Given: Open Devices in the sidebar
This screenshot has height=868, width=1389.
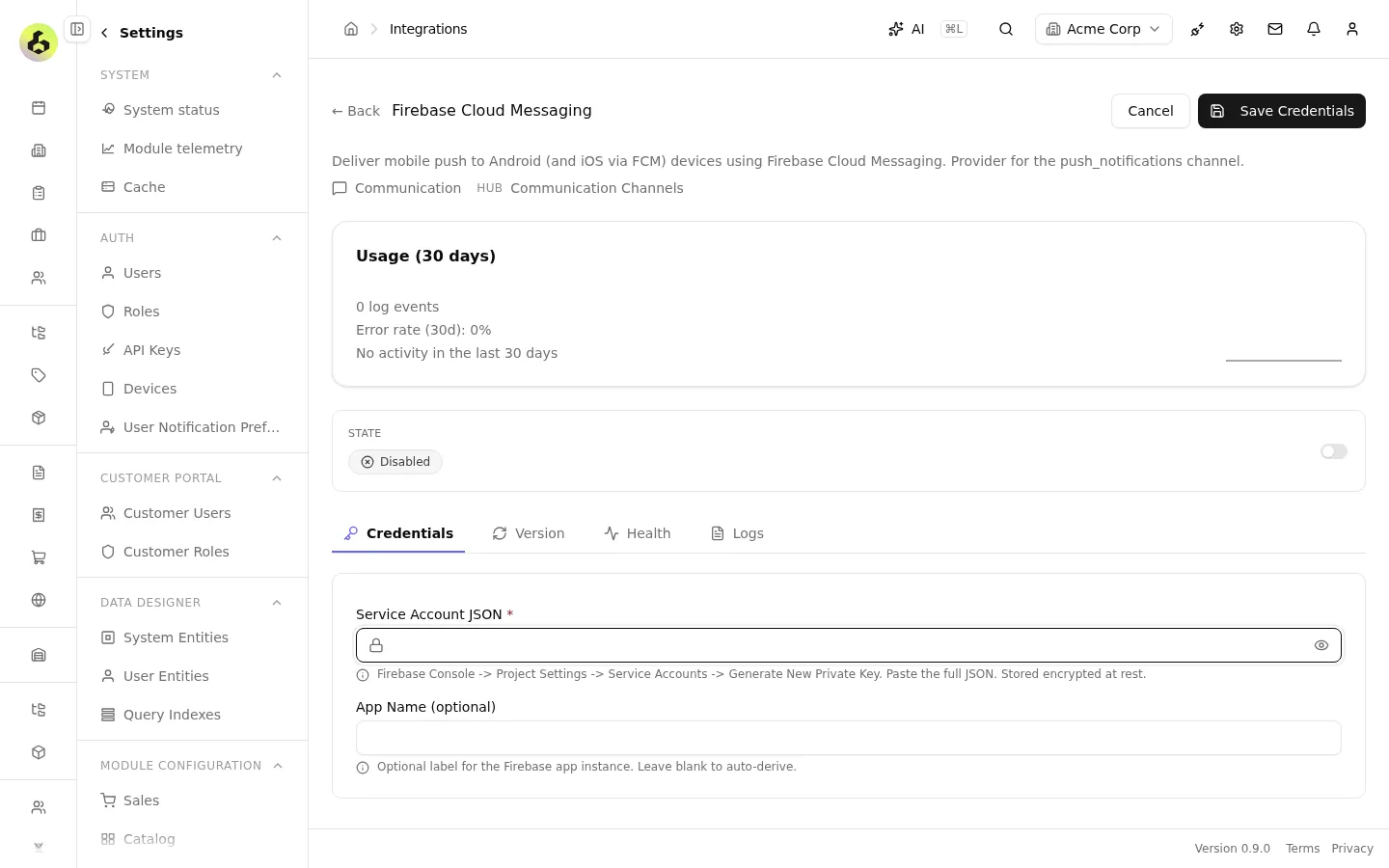Looking at the screenshot, I should click(x=193, y=389).
